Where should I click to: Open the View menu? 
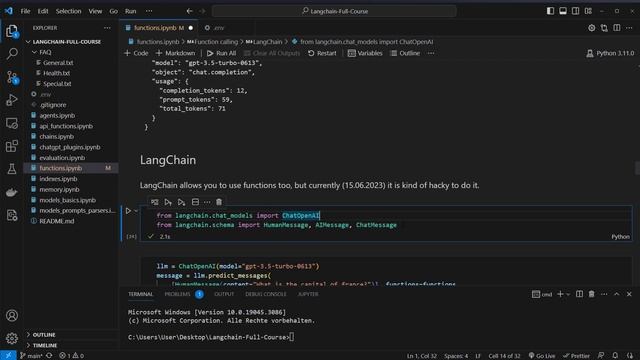(95, 11)
